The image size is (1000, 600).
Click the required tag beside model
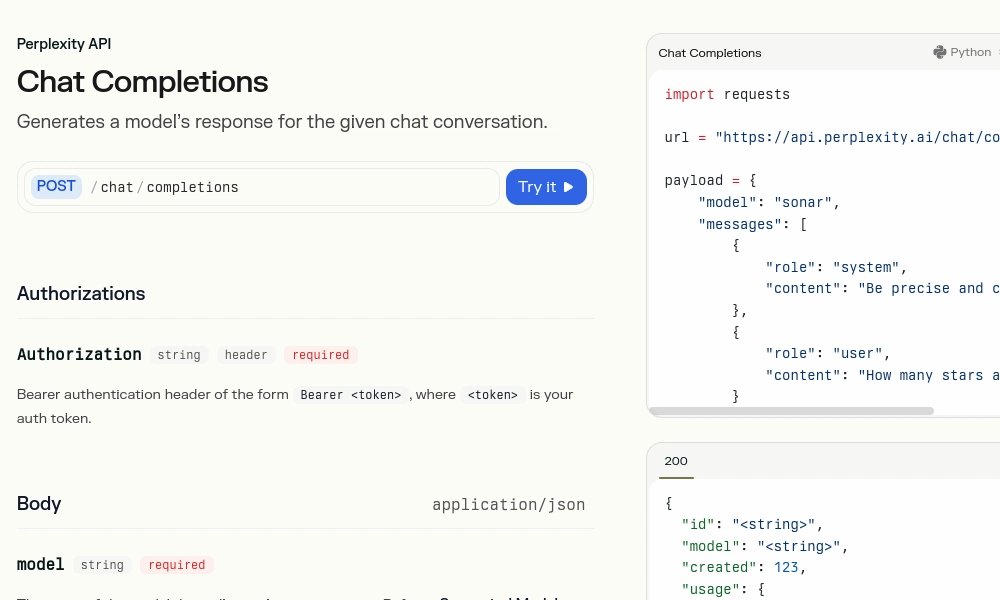pyautogui.click(x=177, y=565)
